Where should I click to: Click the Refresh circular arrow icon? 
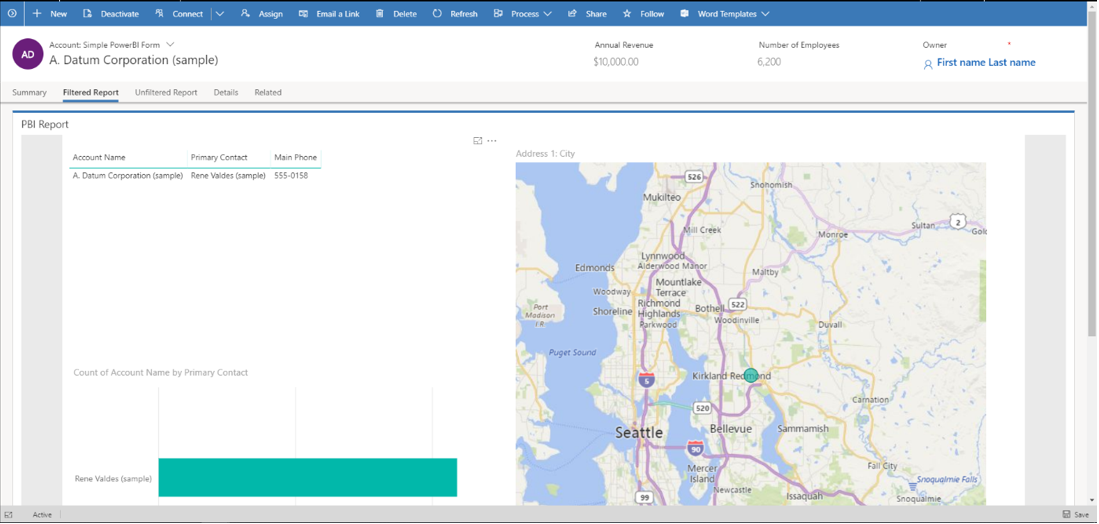(x=437, y=13)
